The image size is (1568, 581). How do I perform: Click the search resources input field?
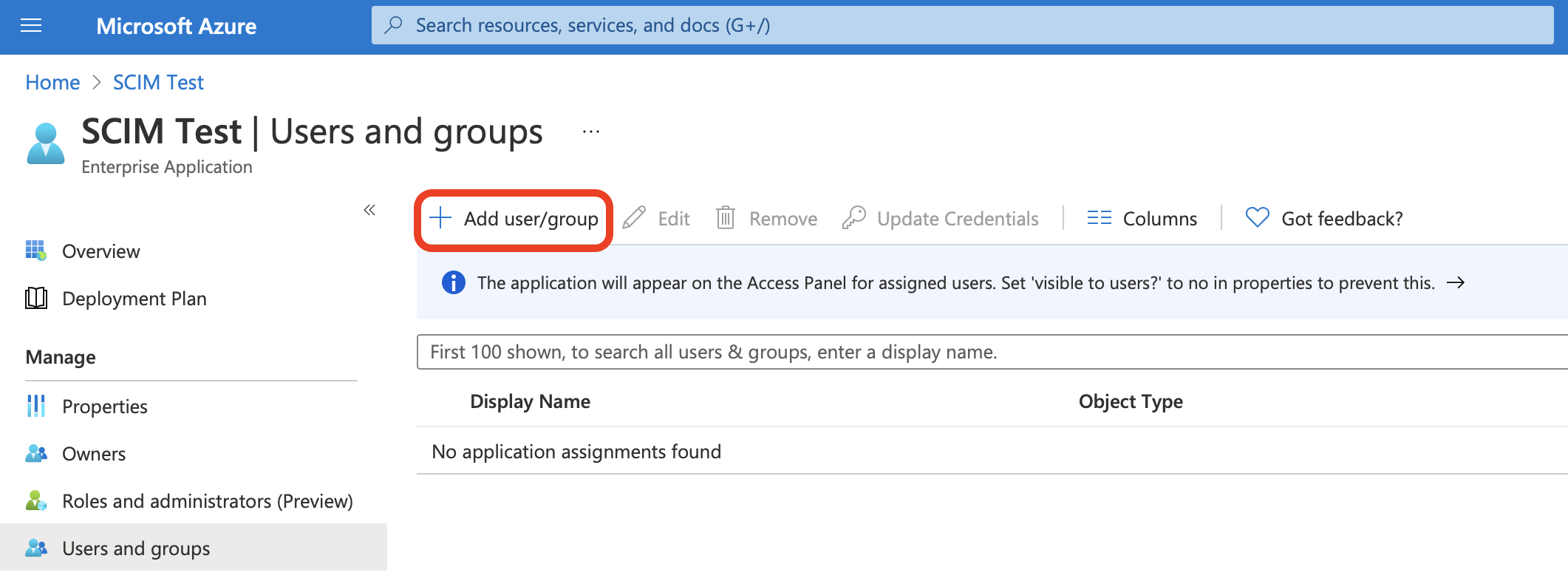(962, 25)
